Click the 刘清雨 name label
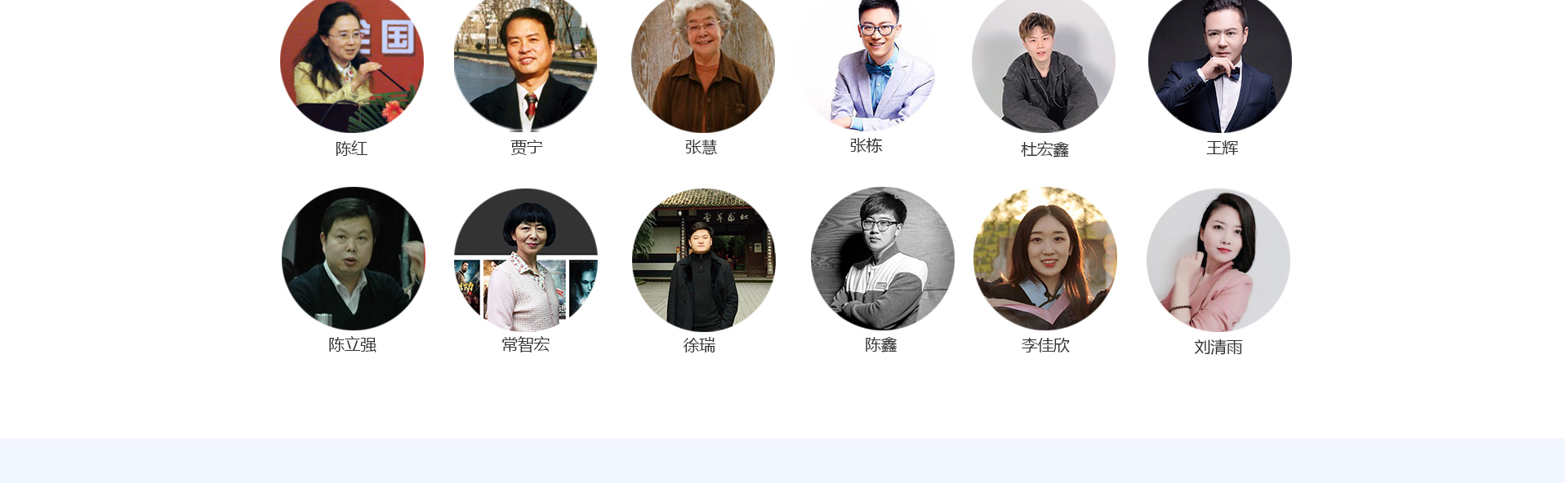Image resolution: width=1568 pixels, height=483 pixels. click(1218, 347)
